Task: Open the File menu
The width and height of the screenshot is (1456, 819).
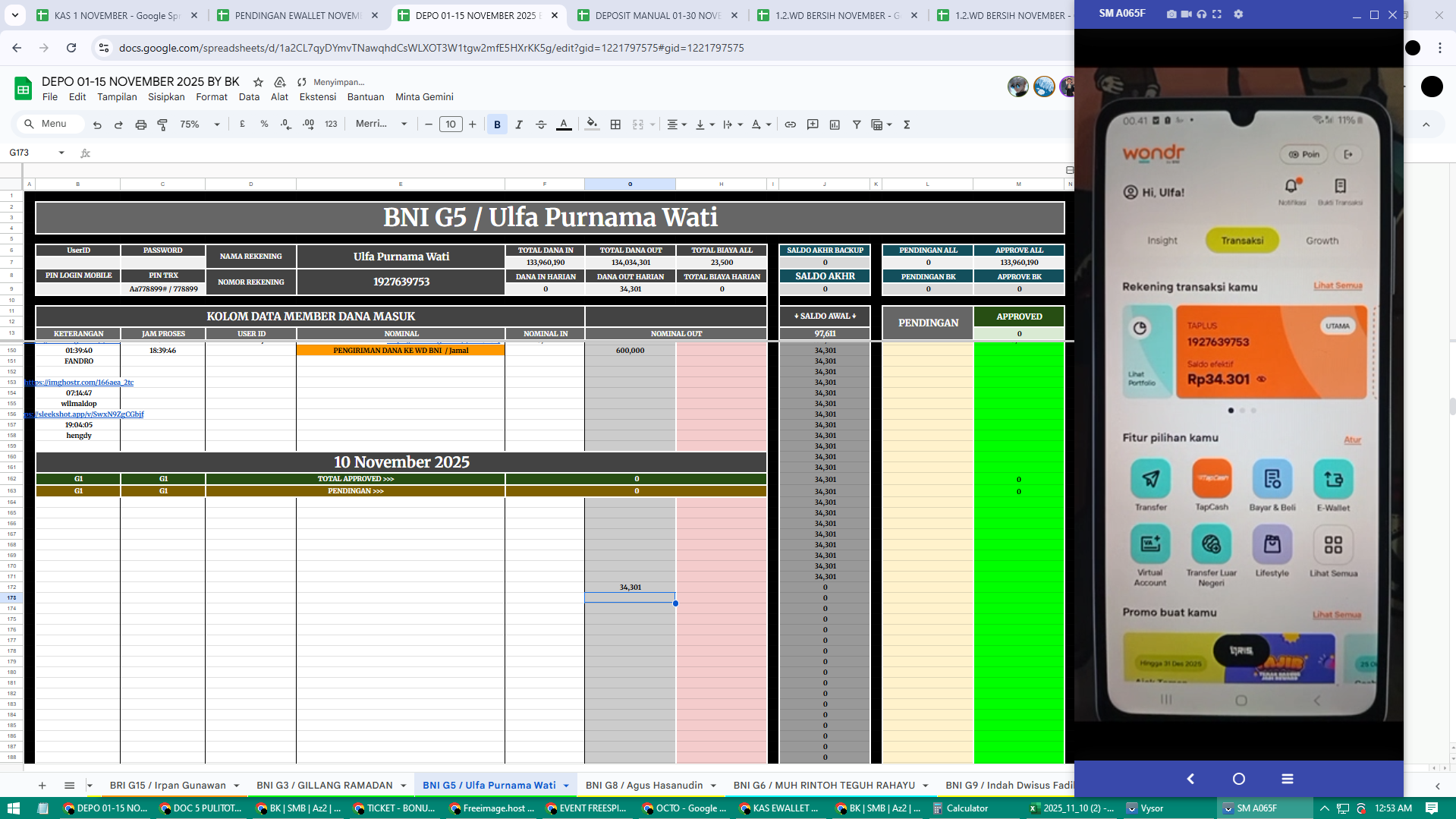Action: coord(50,97)
